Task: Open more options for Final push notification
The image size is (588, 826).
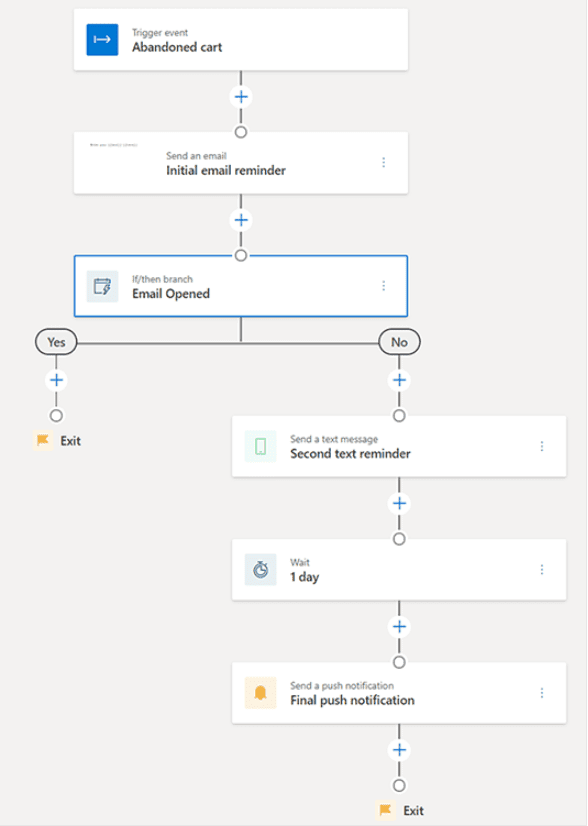Action: click(542, 693)
